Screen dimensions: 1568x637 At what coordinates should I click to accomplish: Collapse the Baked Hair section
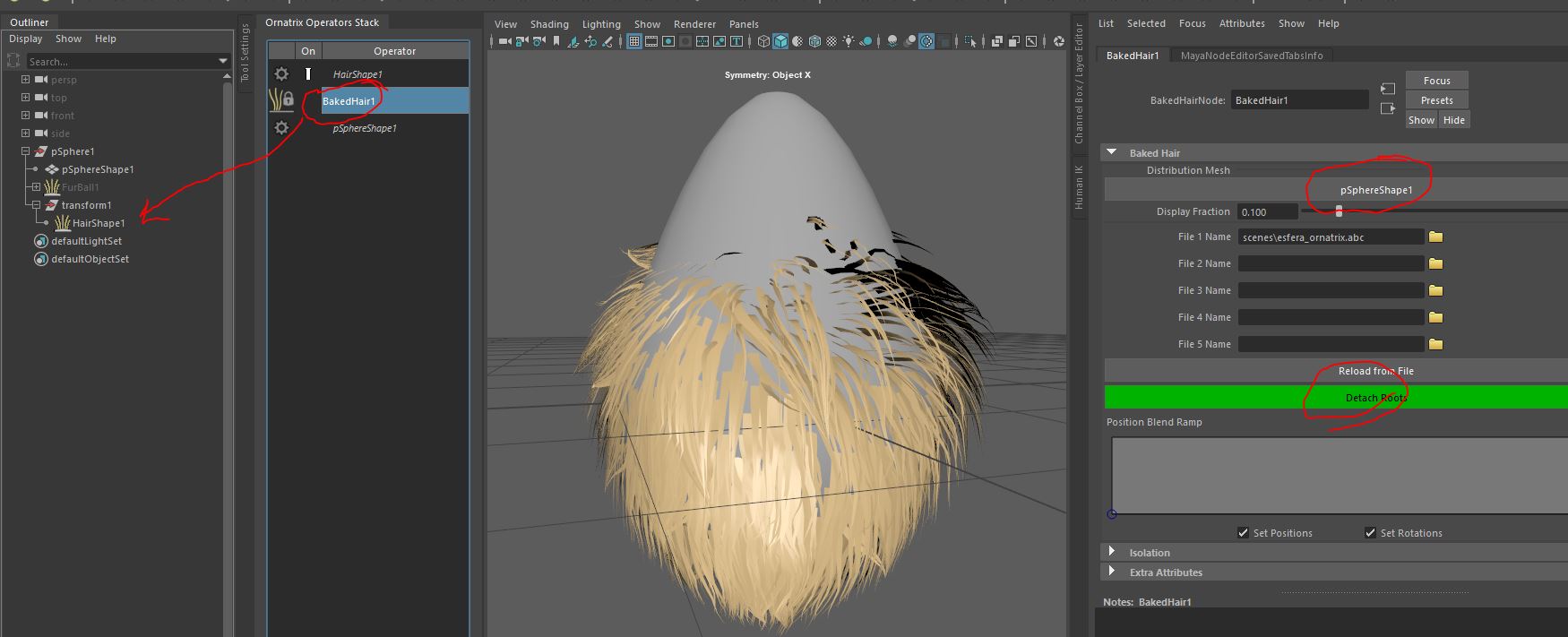(x=1111, y=152)
